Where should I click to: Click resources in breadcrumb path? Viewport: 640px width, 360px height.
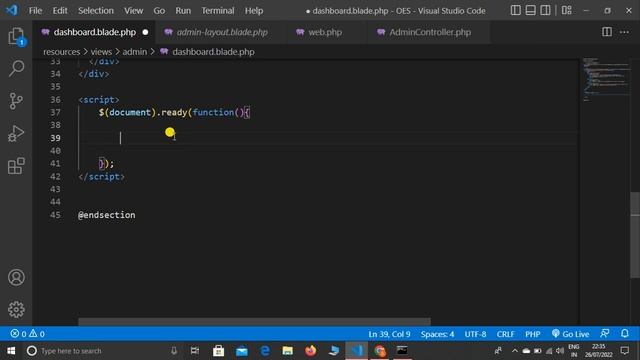pyautogui.click(x=62, y=52)
